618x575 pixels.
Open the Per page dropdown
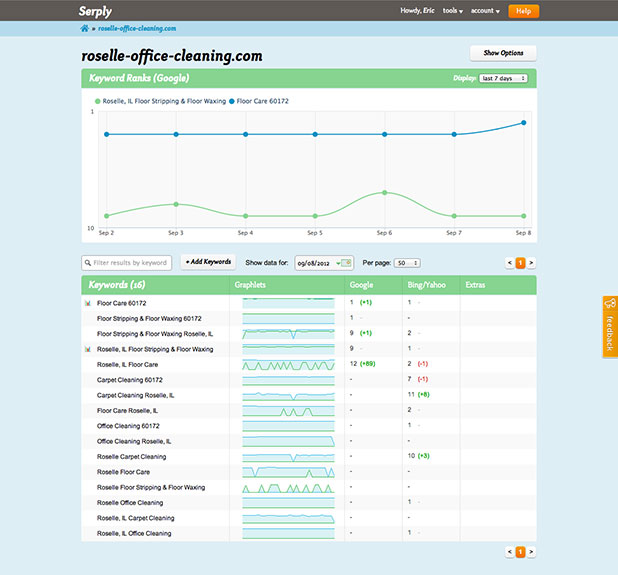point(407,263)
